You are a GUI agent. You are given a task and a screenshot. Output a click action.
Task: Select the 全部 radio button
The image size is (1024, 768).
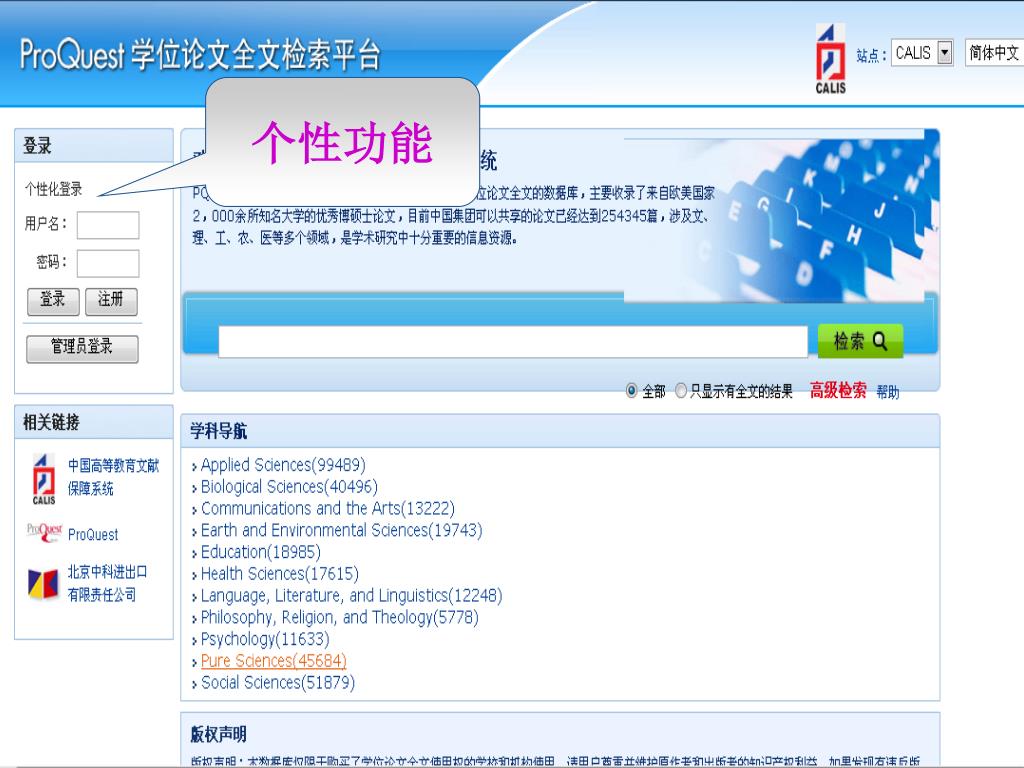632,391
